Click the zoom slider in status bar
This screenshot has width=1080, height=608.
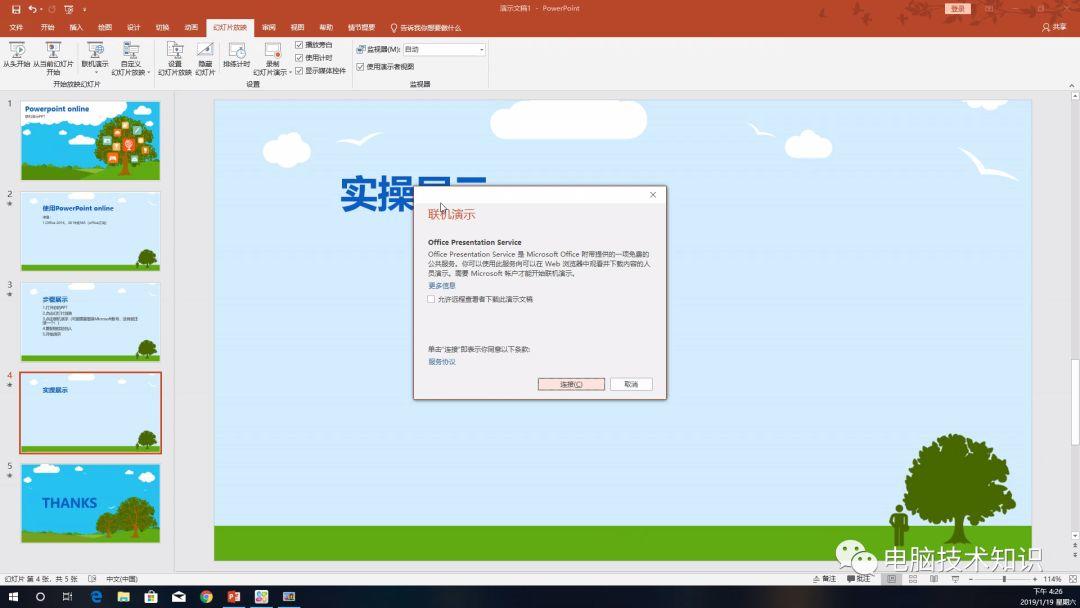point(1003,579)
